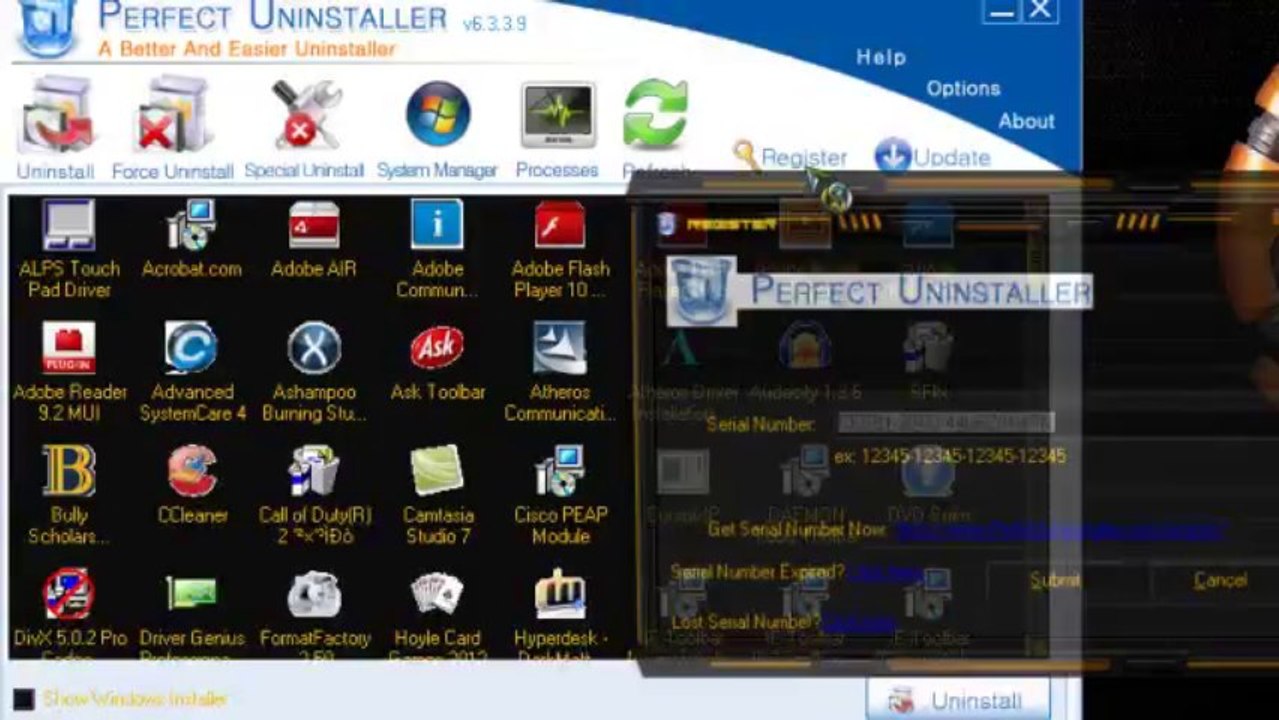Select the FormatFactory program icon

pyautogui.click(x=314, y=612)
